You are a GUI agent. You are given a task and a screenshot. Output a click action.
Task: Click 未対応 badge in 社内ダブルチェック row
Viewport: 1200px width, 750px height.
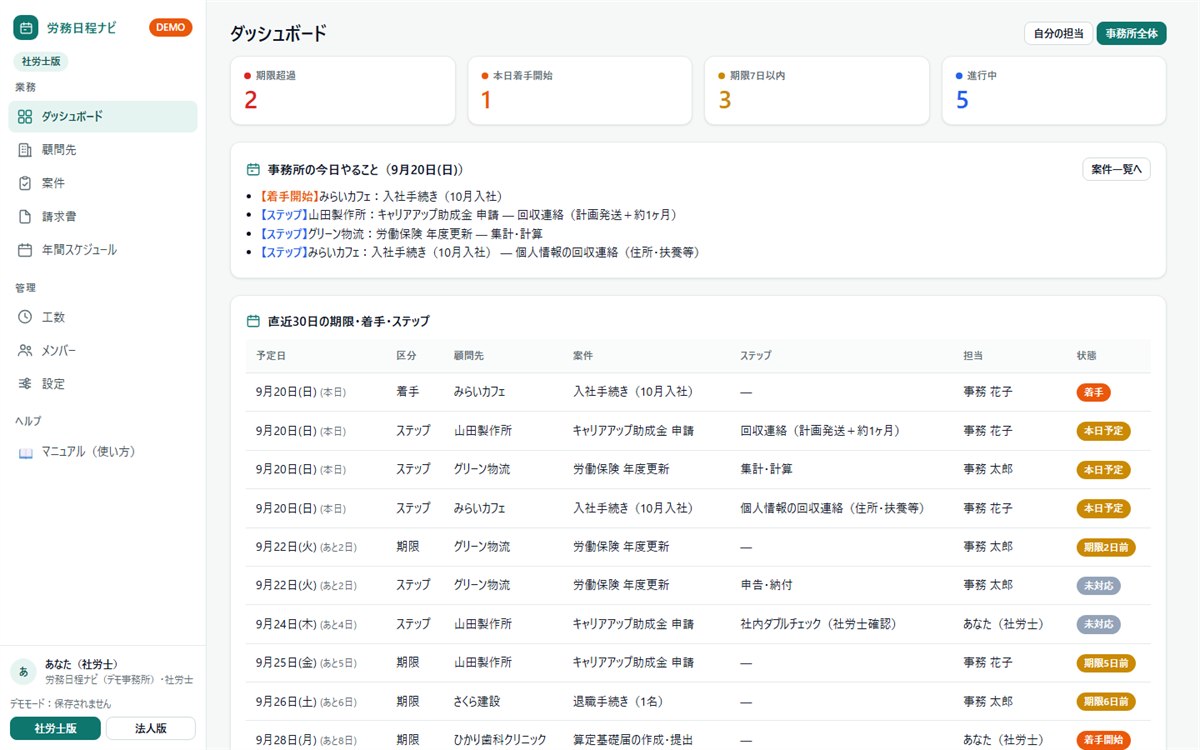1098,624
